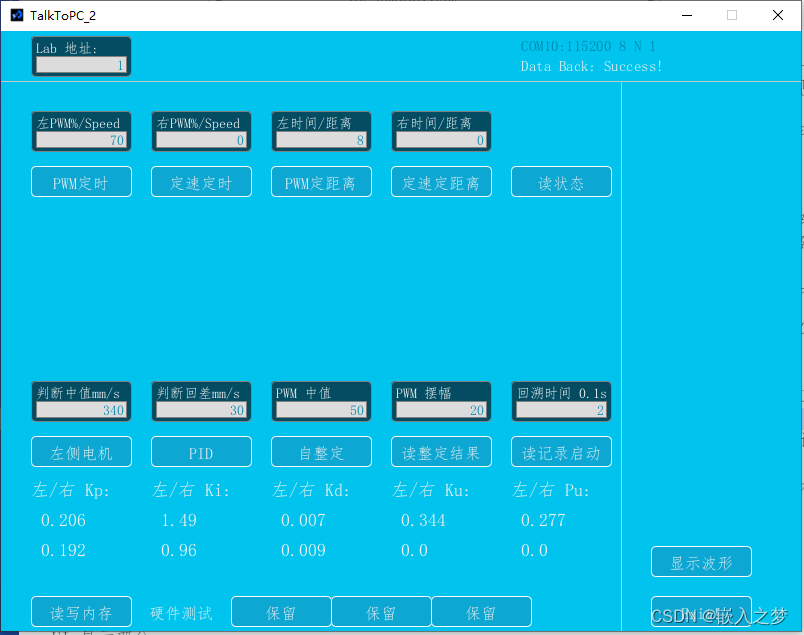Click the PWM 摆幅 input field
This screenshot has width=804, height=635.
click(441, 410)
